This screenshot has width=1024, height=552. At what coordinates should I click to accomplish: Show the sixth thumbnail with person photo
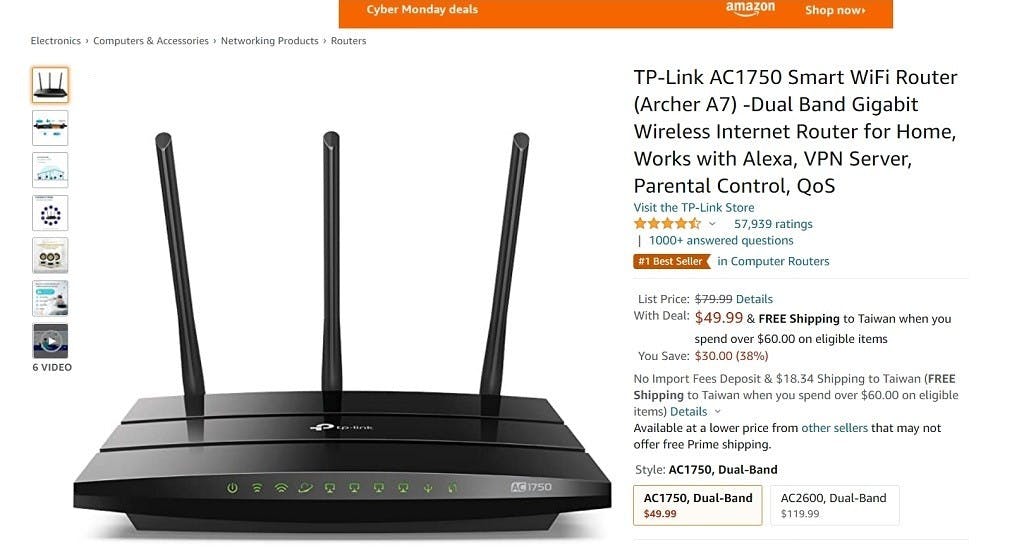(50, 298)
